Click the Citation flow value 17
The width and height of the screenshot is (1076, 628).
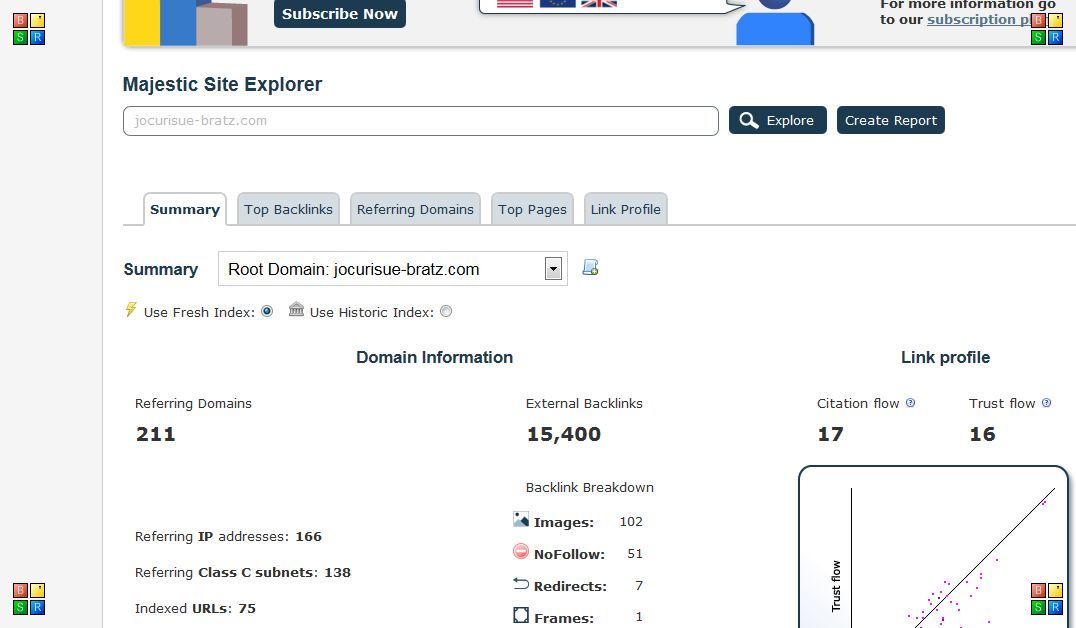click(x=830, y=434)
